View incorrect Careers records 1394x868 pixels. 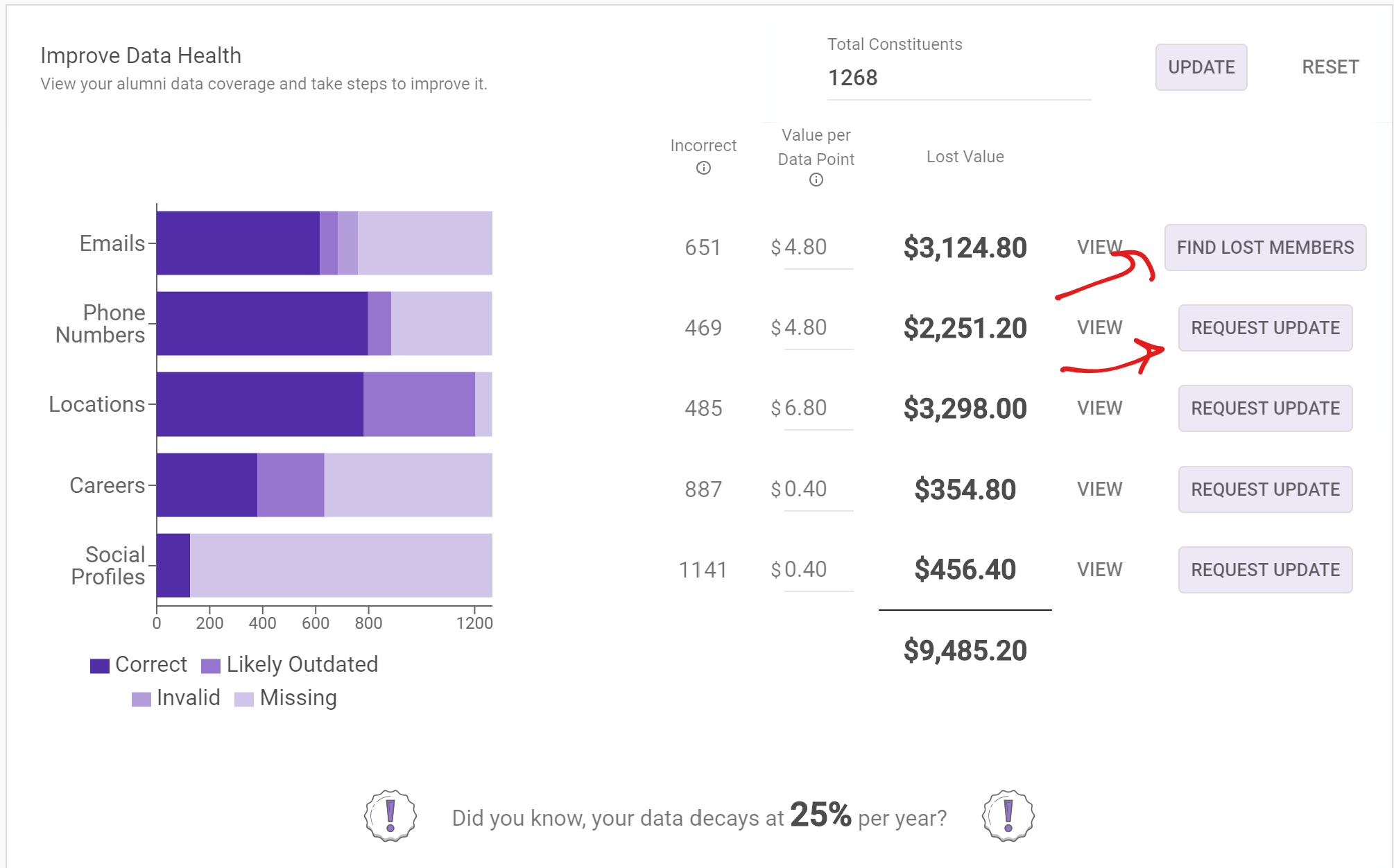pyautogui.click(x=1099, y=489)
